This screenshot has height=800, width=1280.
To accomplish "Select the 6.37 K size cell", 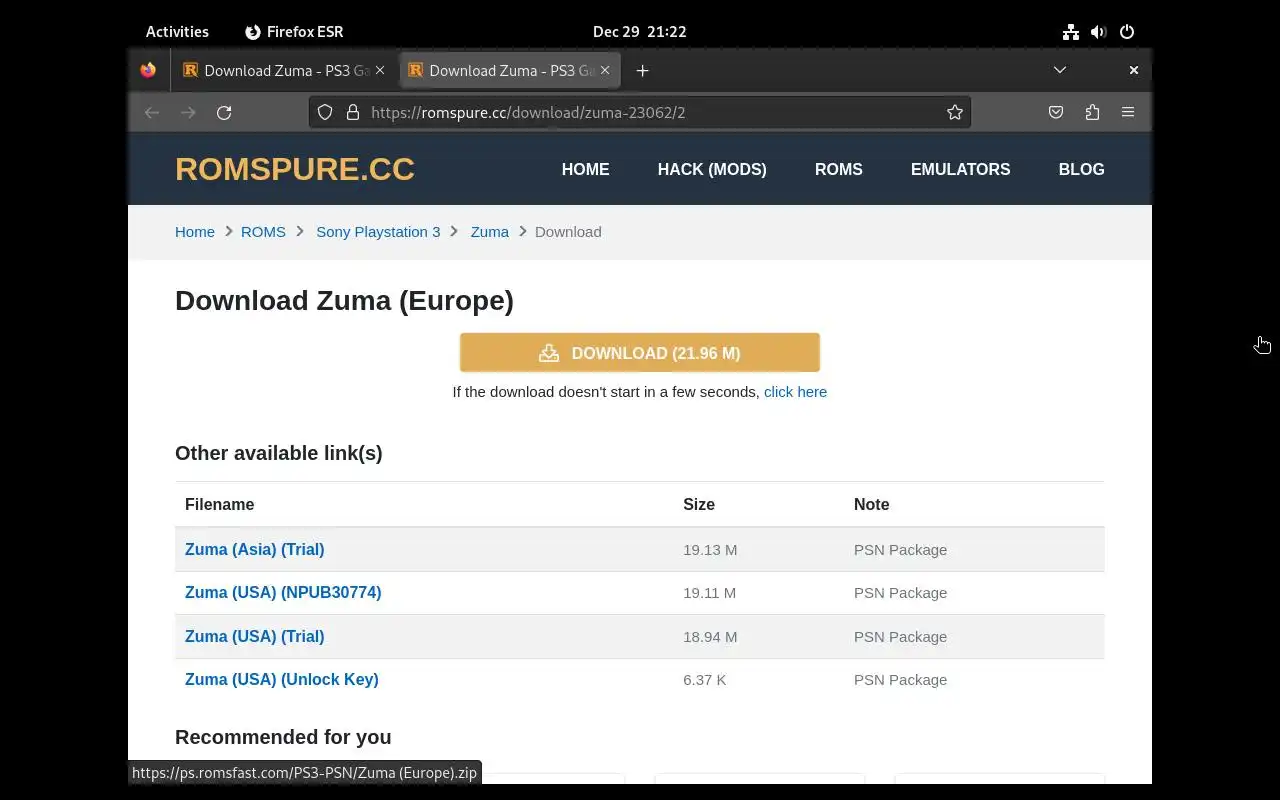I will (705, 680).
